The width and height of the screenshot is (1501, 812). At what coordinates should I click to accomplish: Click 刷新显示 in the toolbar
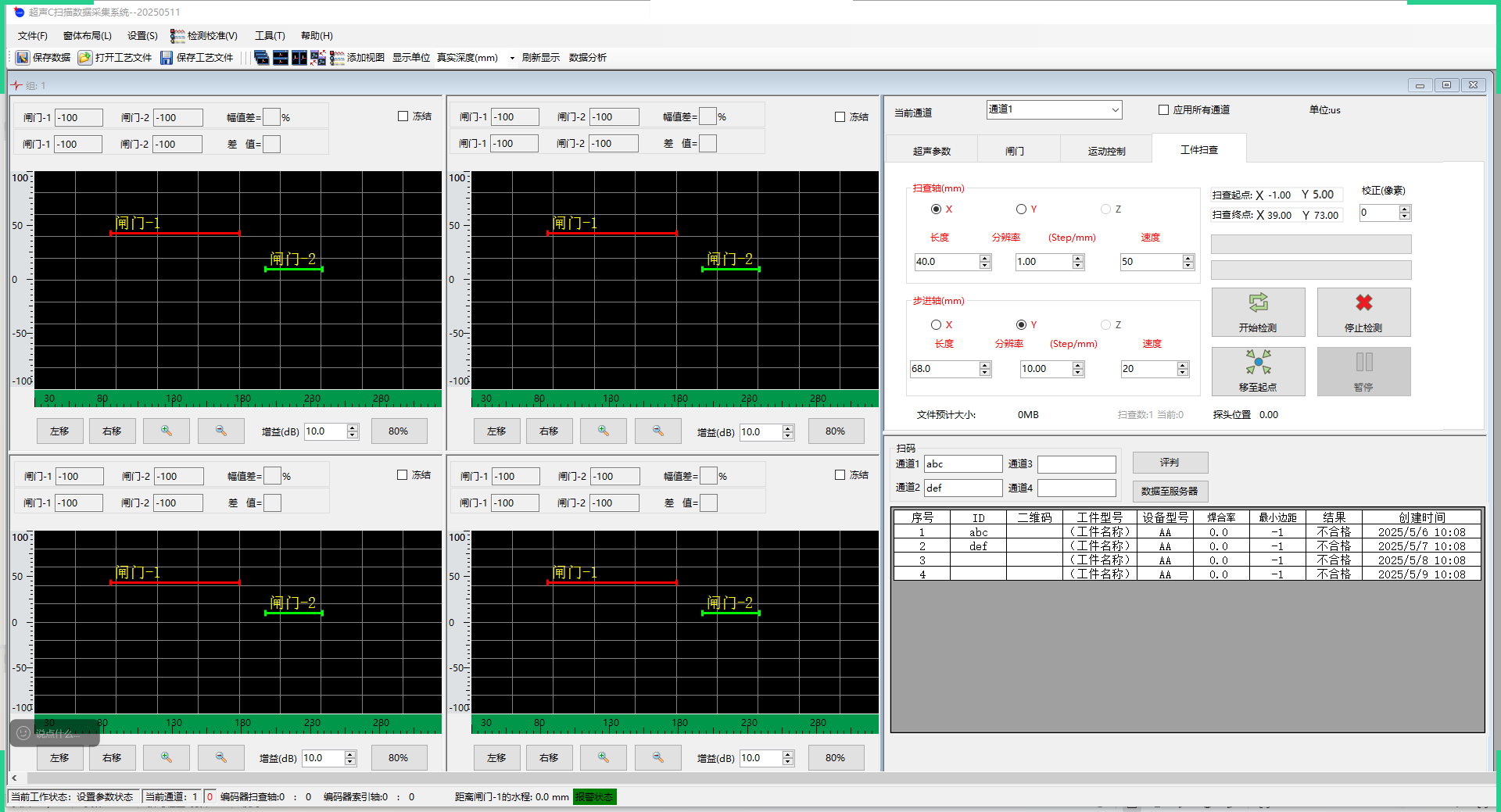tap(541, 58)
